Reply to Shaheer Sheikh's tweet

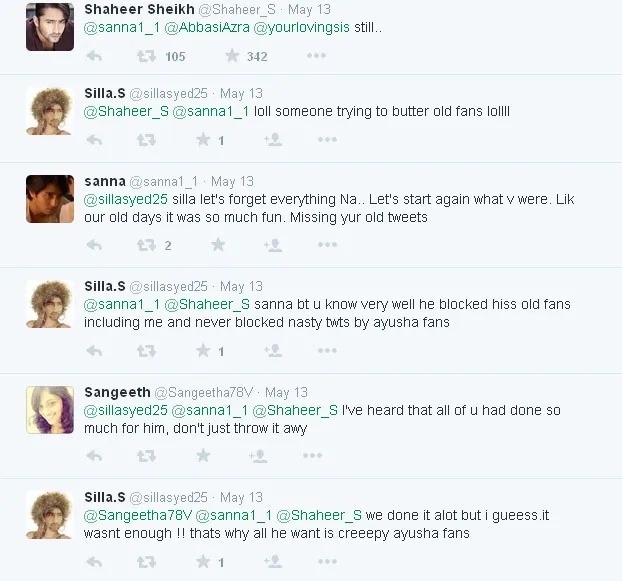(94, 56)
